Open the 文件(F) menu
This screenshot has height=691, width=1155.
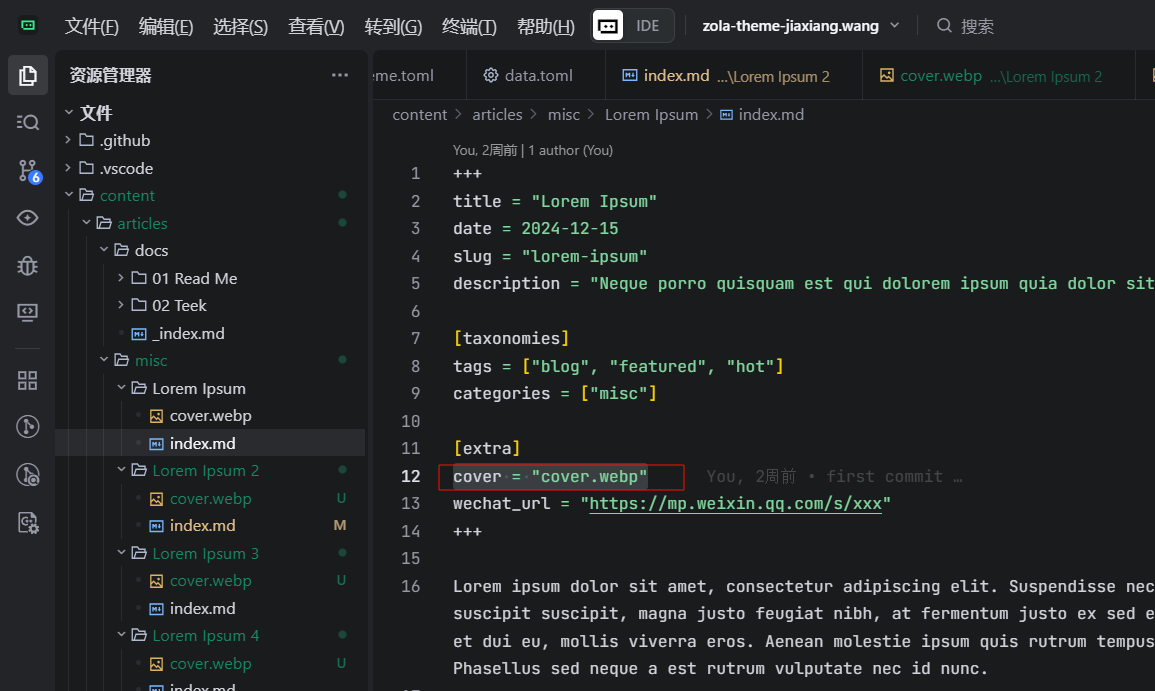tap(92, 27)
